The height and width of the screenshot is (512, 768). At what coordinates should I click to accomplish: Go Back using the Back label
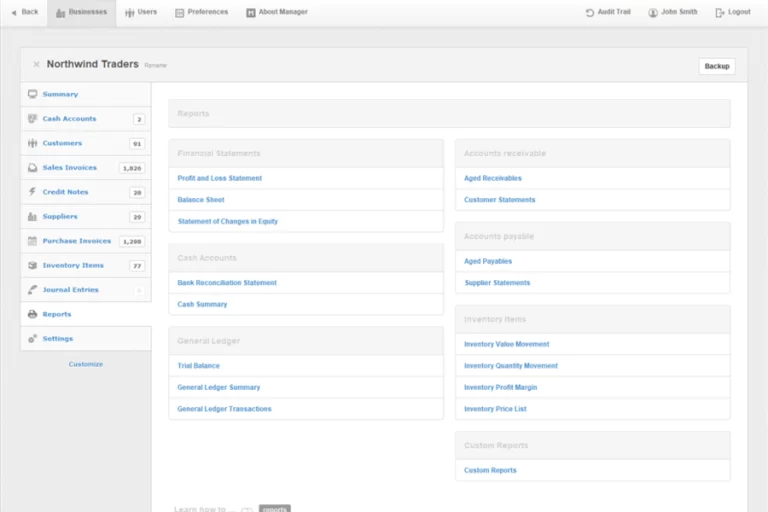(29, 12)
